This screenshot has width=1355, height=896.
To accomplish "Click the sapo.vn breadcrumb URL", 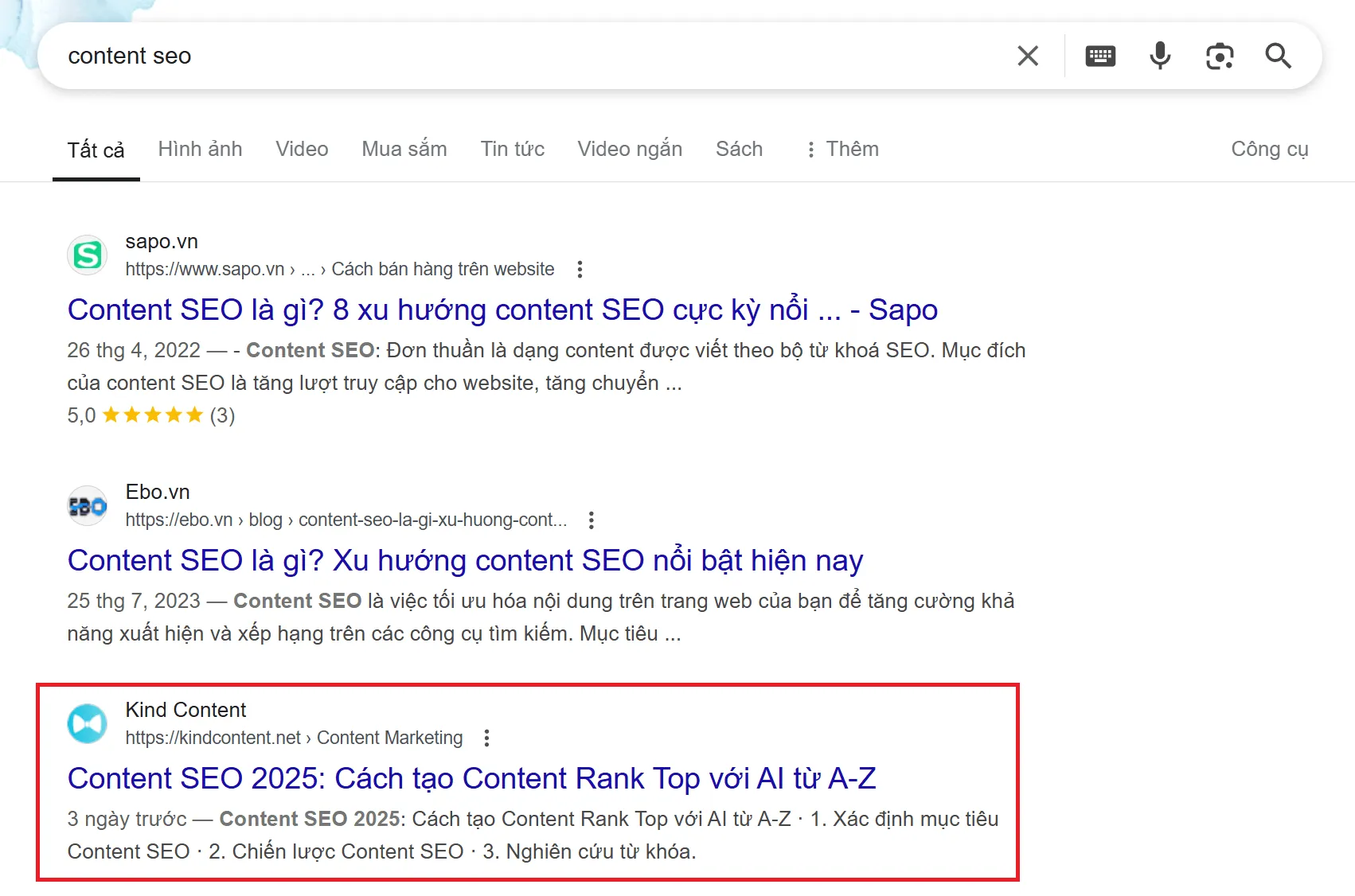I will tap(340, 269).
